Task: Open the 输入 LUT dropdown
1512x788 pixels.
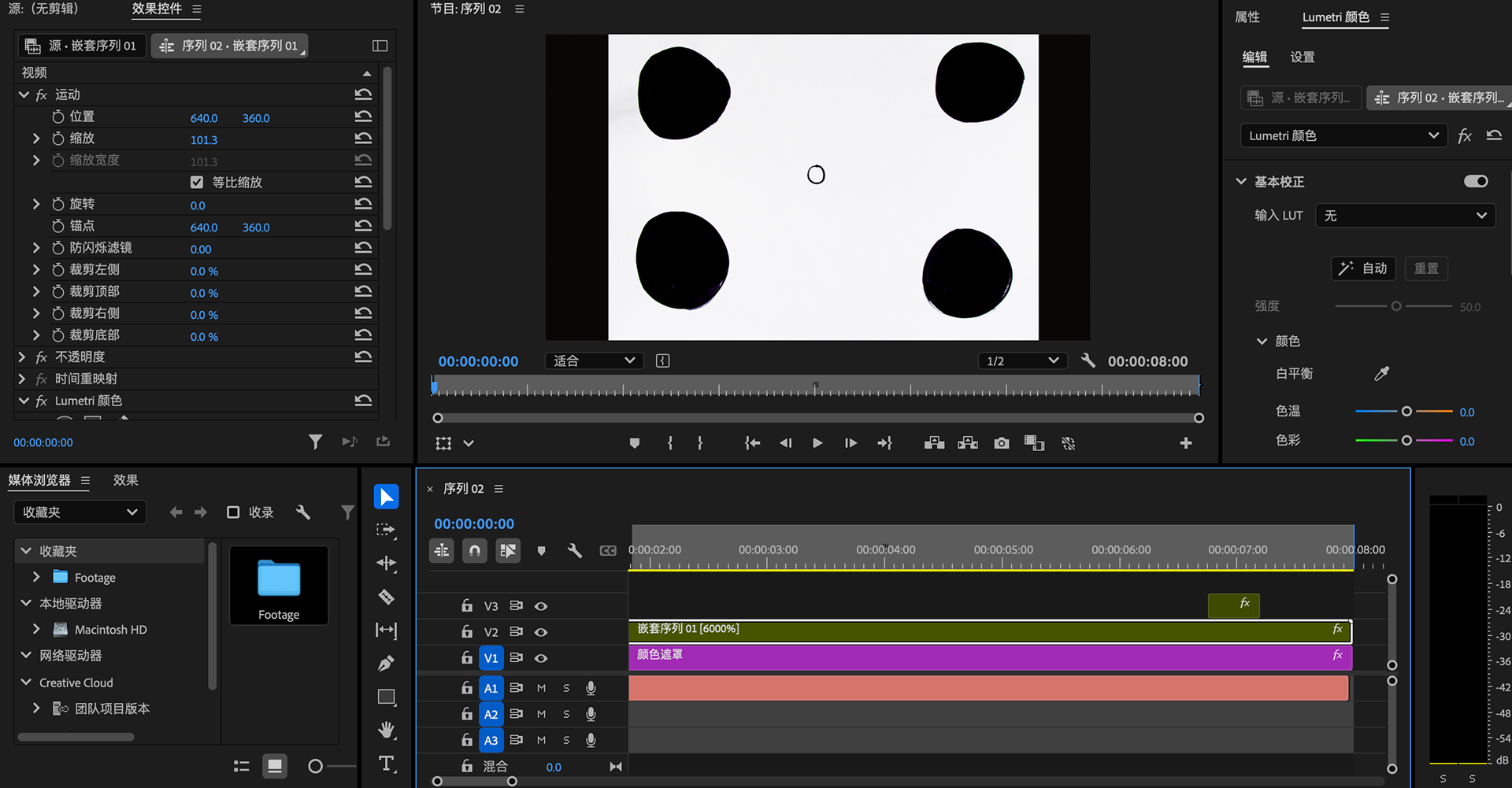Action: [x=1405, y=216]
